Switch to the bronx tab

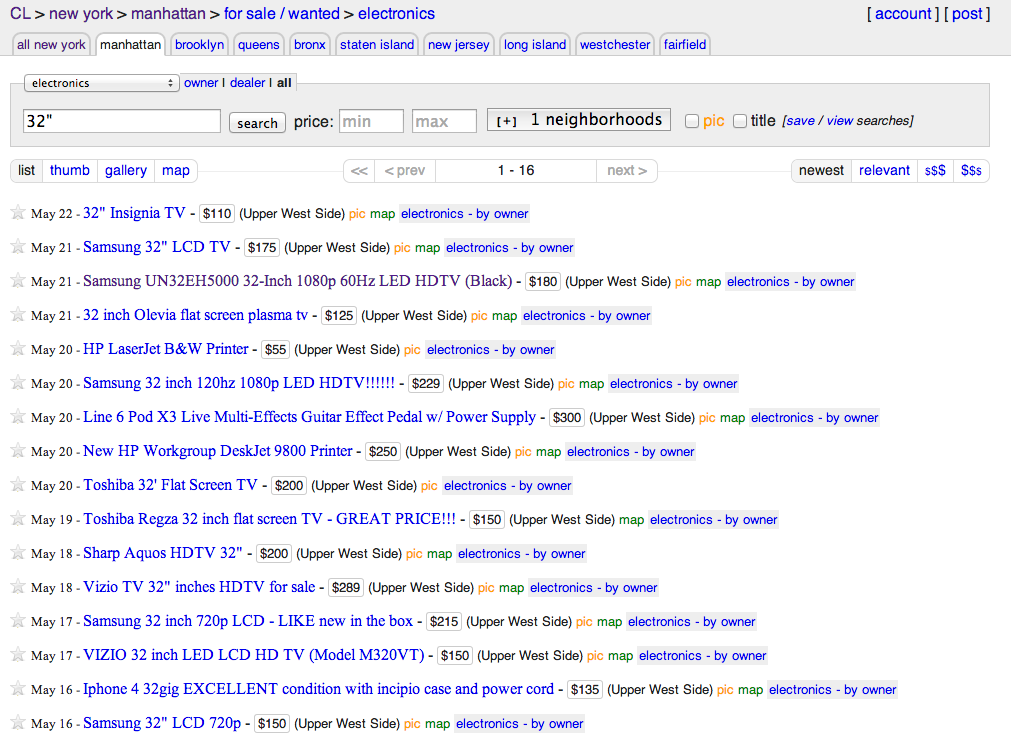tap(309, 45)
